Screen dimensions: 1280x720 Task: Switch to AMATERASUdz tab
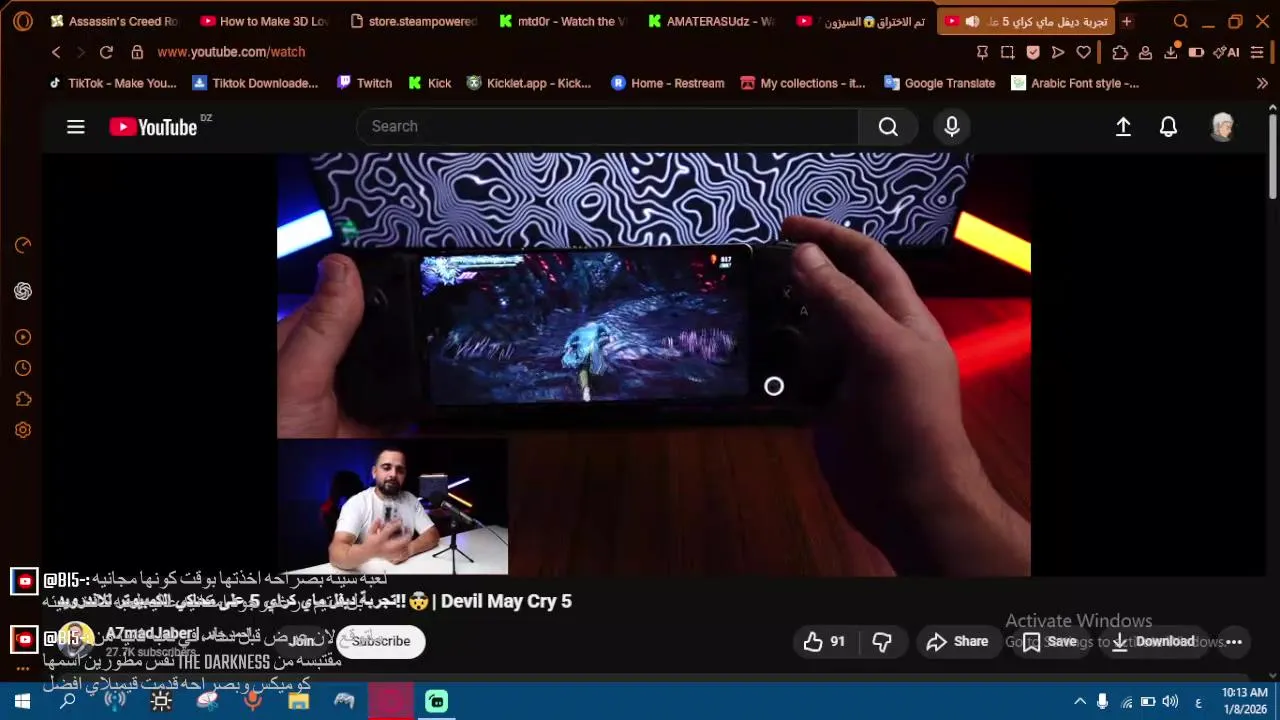click(712, 21)
